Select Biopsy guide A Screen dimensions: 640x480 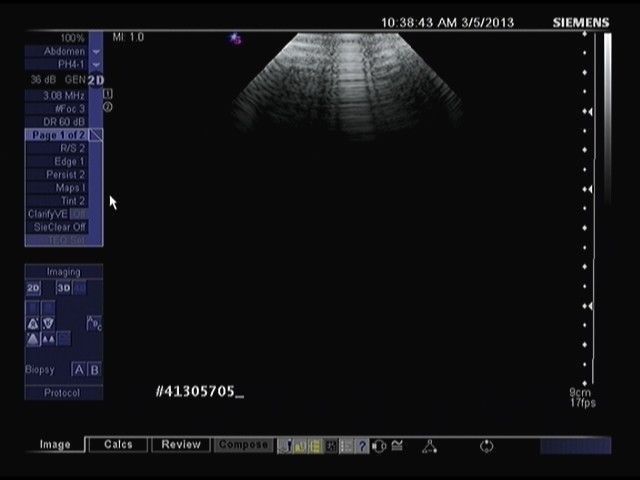pyautogui.click(x=79, y=370)
